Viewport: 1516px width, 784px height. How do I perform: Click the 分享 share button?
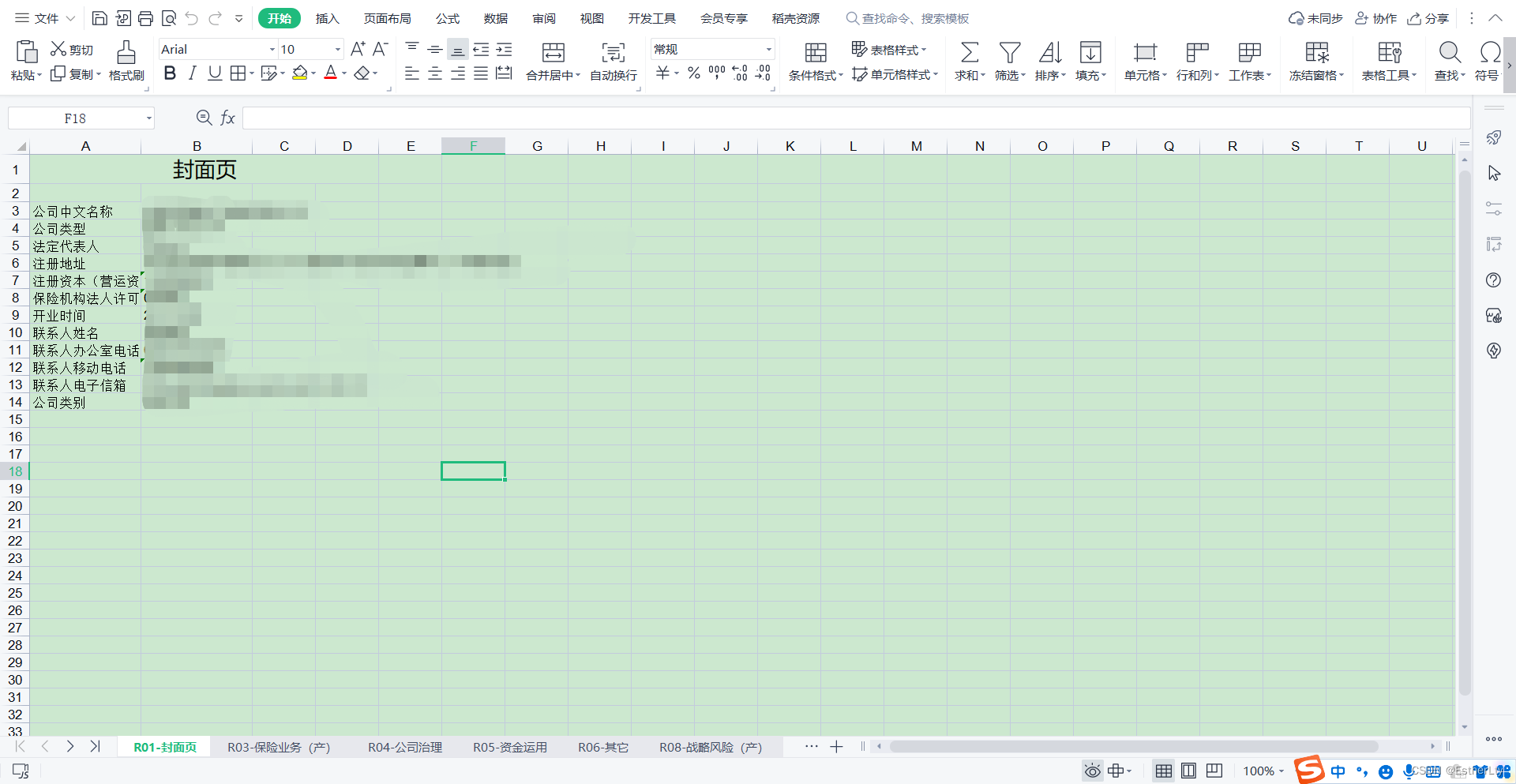tap(1428, 18)
